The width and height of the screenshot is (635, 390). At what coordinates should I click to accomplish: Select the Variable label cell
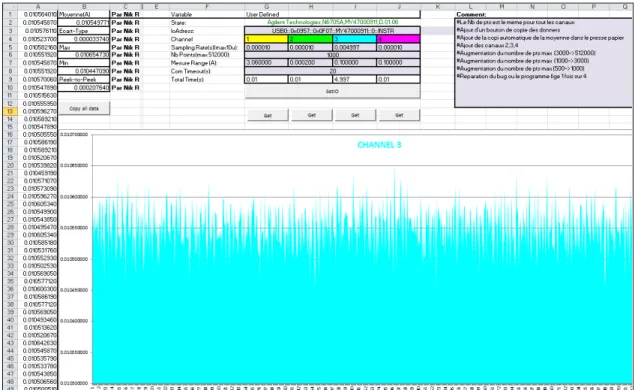(x=207, y=14)
